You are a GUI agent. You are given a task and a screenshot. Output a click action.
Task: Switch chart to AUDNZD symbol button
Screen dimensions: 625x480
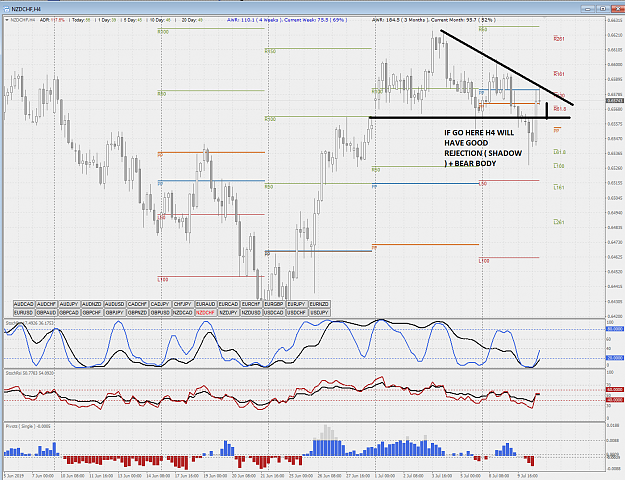[x=92, y=304]
